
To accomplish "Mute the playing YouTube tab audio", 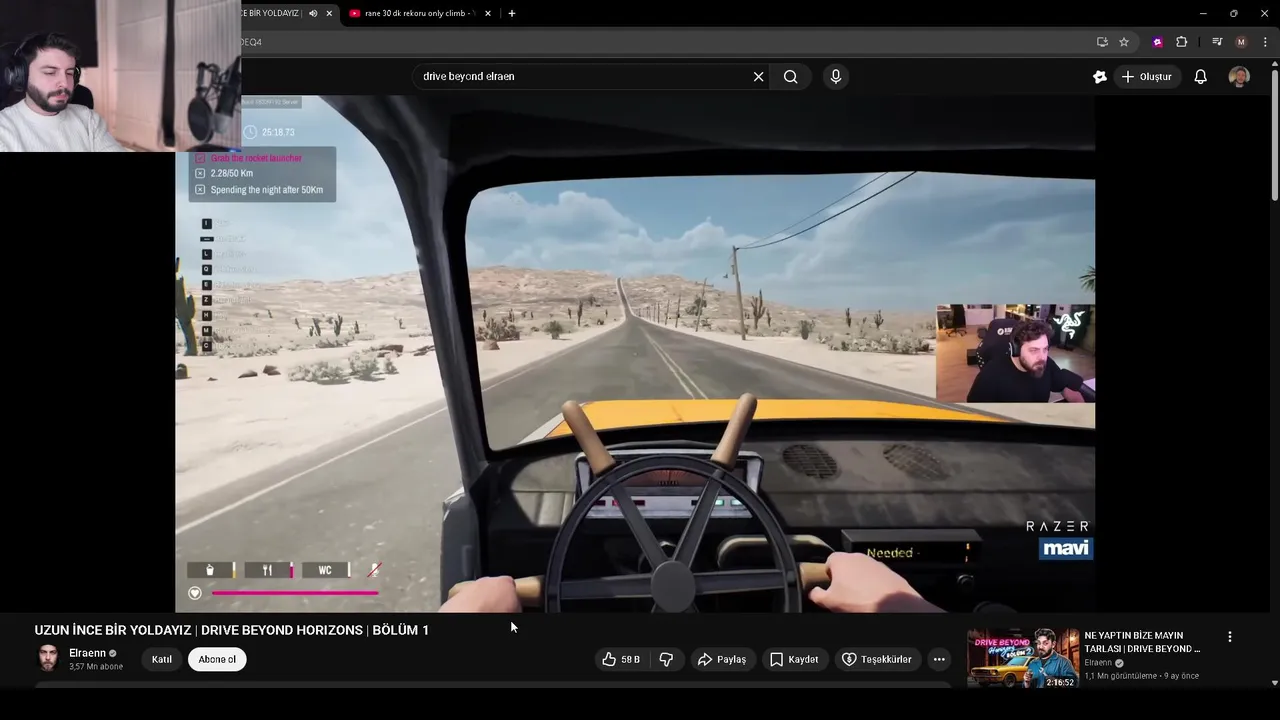I will 313,13.
